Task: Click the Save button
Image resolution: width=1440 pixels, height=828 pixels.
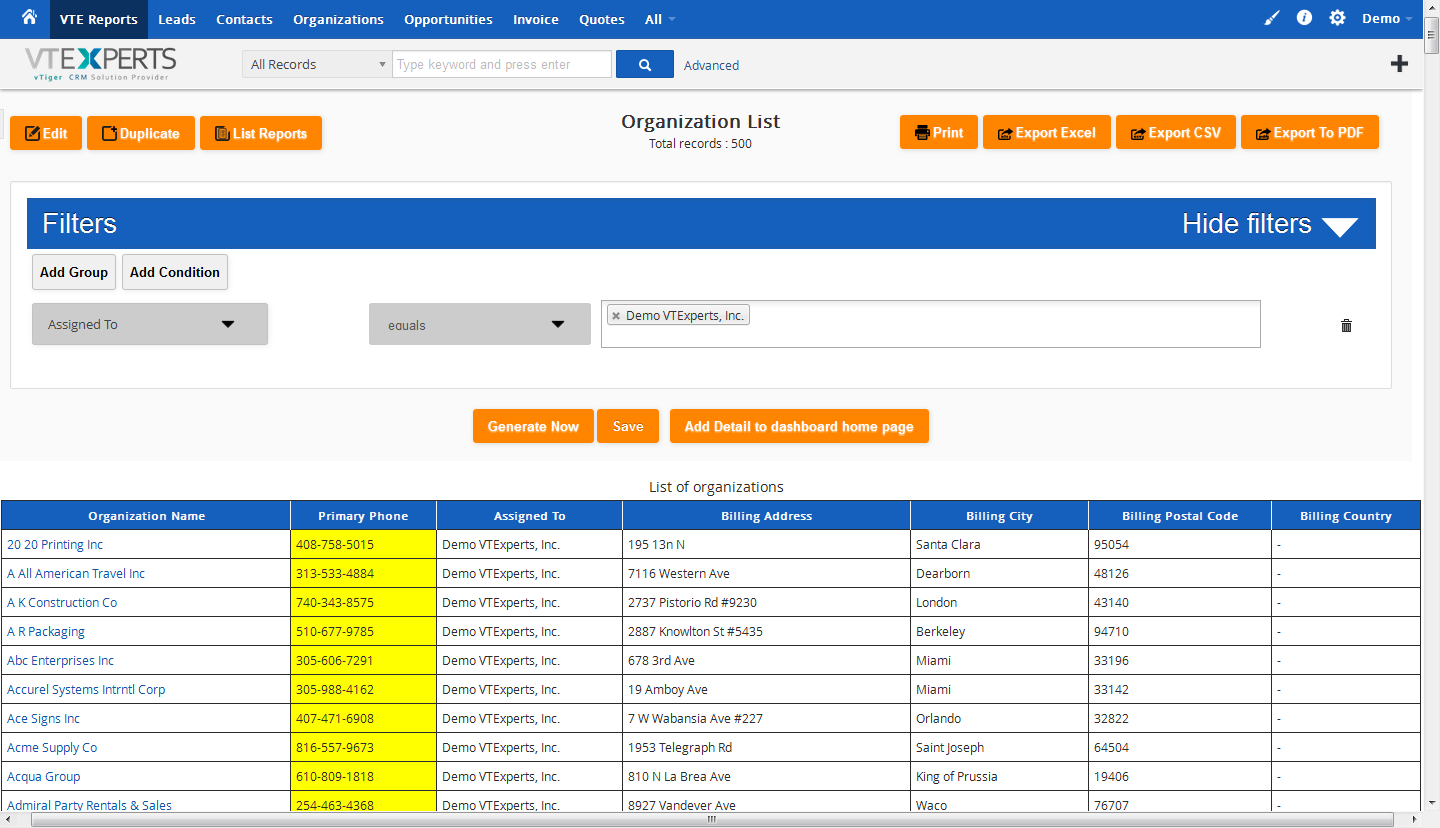Action: 628,426
